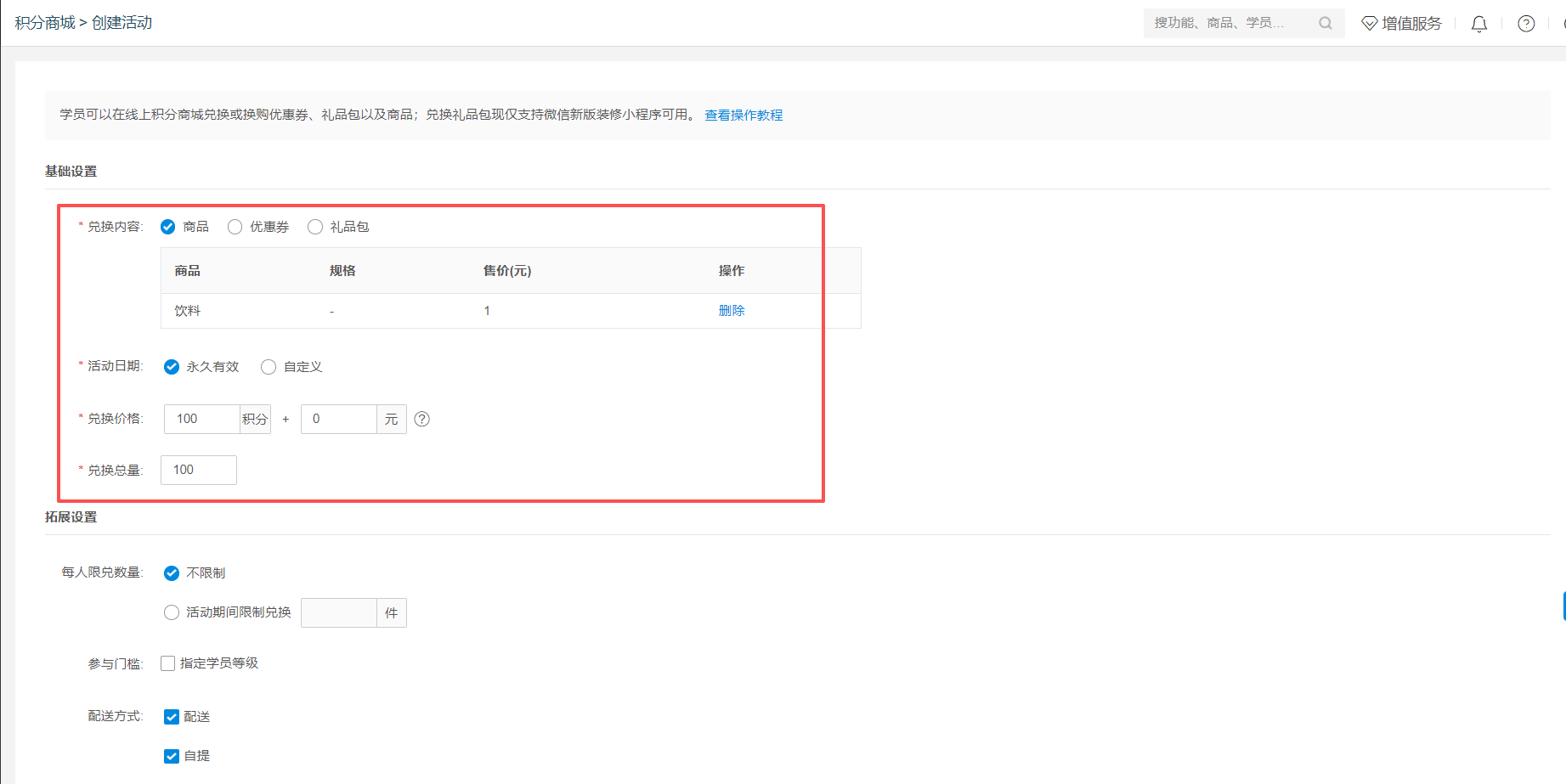Select 不限制 for per-person limit
Image resolution: width=1566 pixels, height=784 pixels.
[172, 573]
